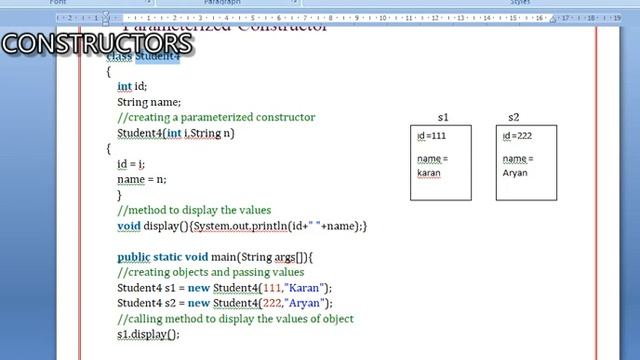This screenshot has width=640, height=360.
Task: Click 'id =222' inside the s2 box
Action: 517,136
